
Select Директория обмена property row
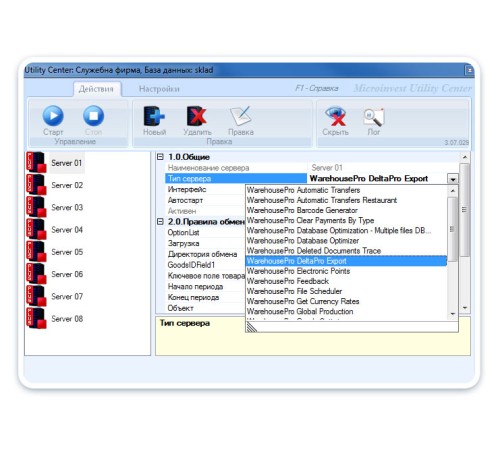point(205,254)
